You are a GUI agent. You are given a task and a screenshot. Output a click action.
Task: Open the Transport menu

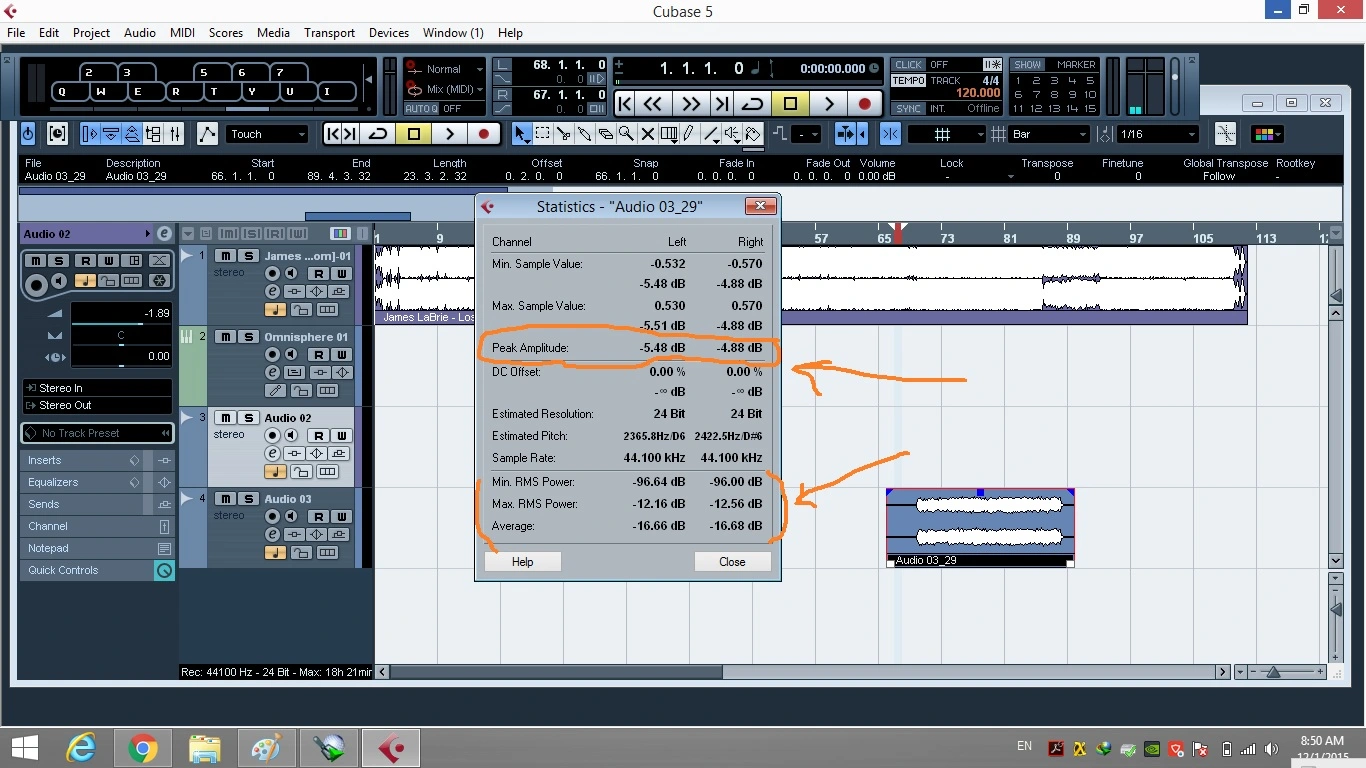tap(329, 32)
